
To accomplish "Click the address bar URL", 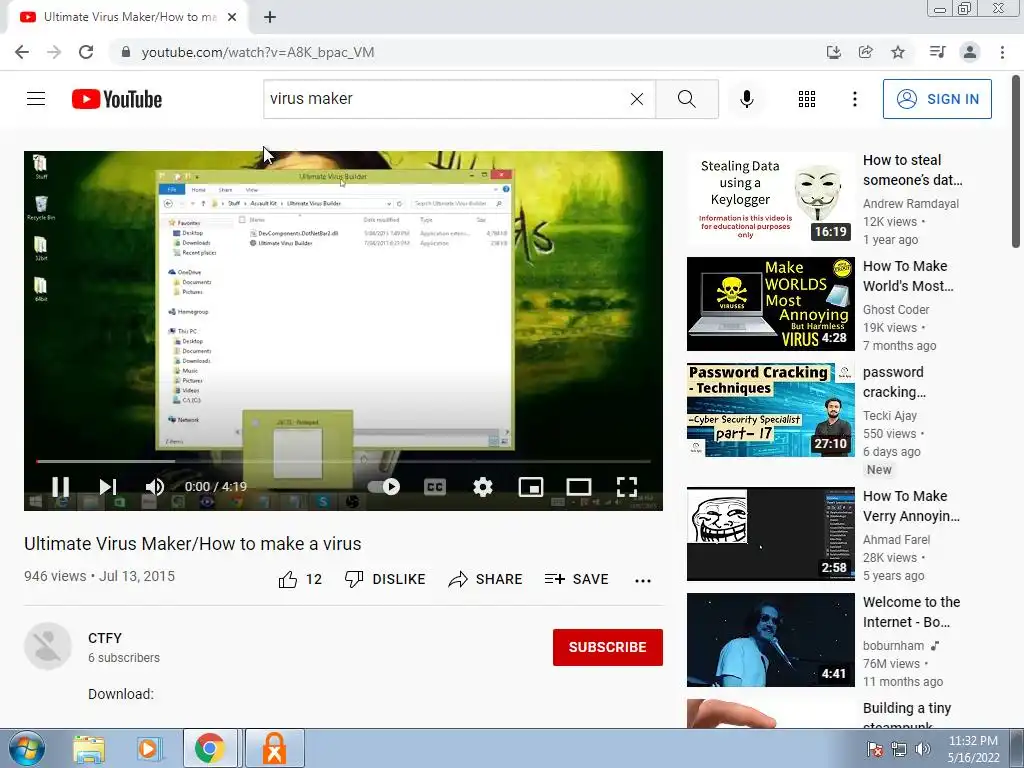I will 258,52.
